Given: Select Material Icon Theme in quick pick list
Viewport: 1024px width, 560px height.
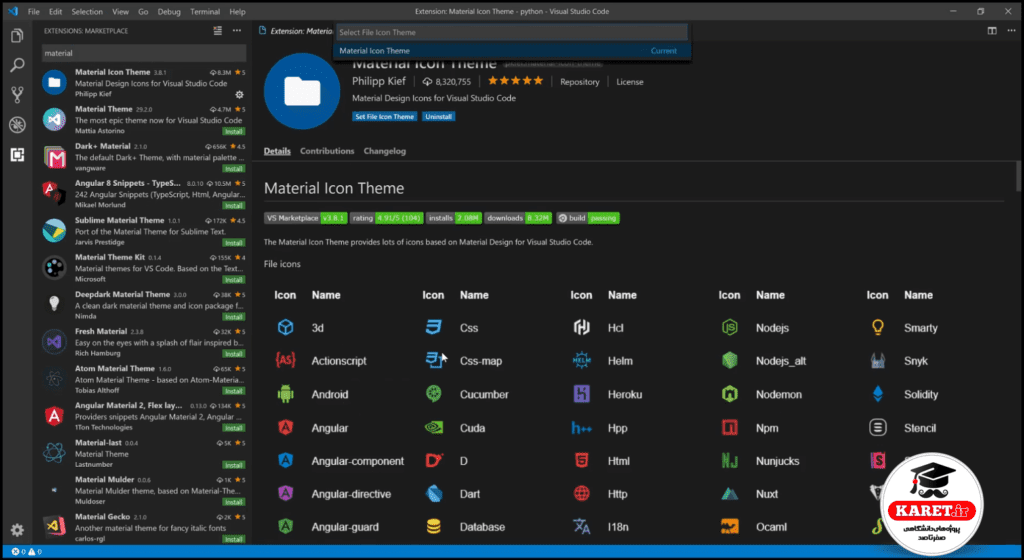Looking at the screenshot, I should point(511,50).
